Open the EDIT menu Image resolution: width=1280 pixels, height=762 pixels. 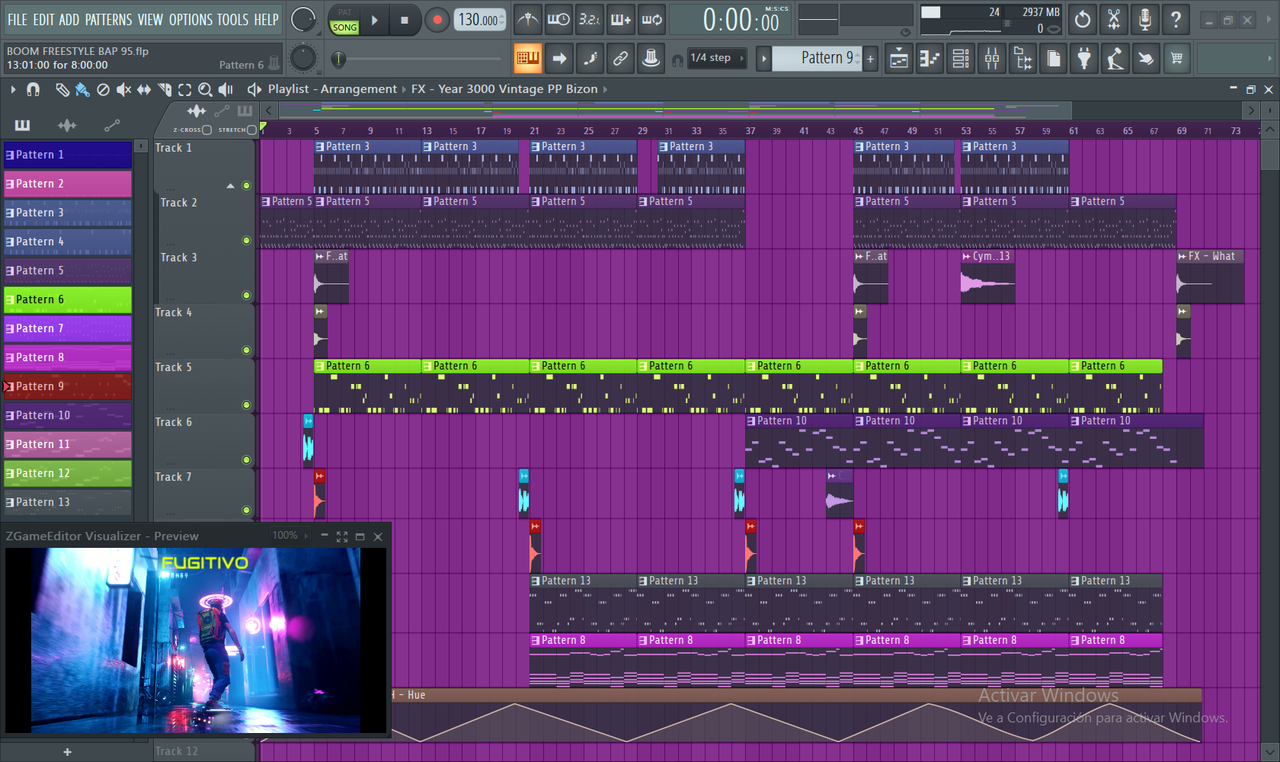coord(43,19)
